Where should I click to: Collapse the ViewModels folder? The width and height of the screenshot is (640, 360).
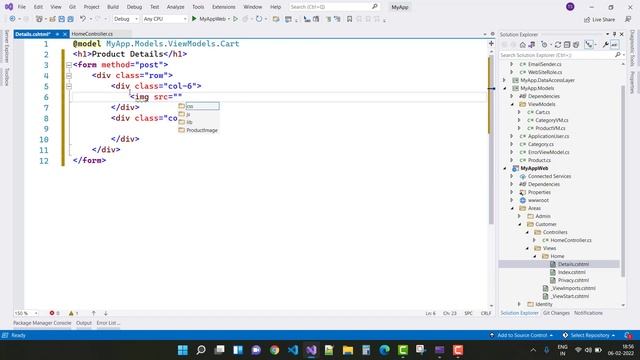[x=512, y=104]
